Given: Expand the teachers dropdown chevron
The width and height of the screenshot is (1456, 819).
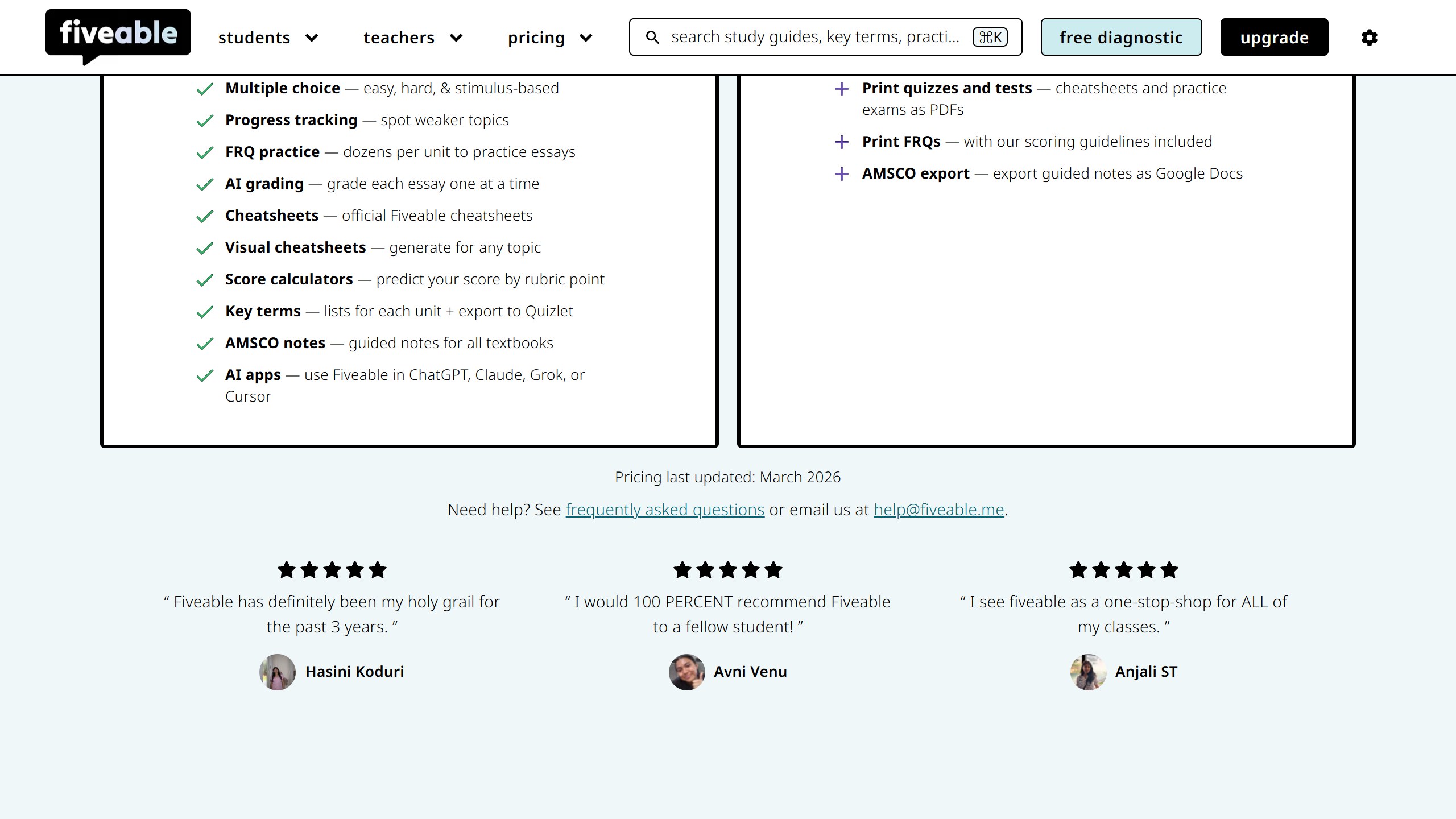Looking at the screenshot, I should (x=456, y=38).
